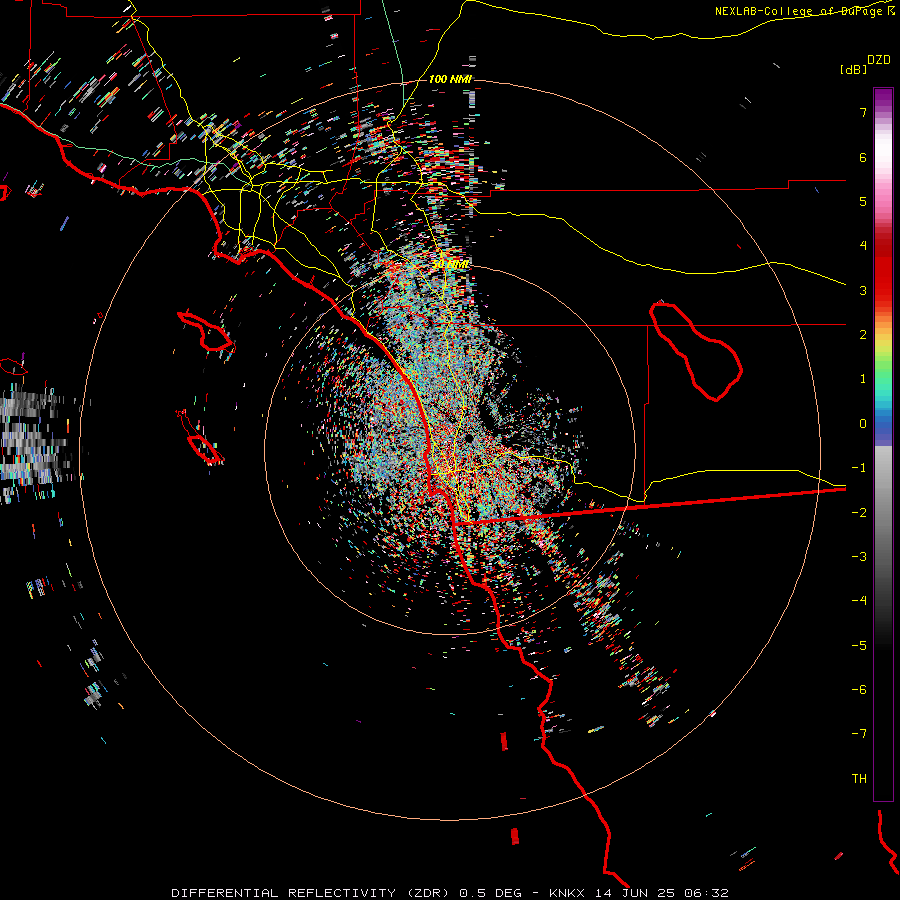Image resolution: width=900 pixels, height=900 pixels.
Task: Select the -6 label on the scale
Action: click(x=859, y=690)
